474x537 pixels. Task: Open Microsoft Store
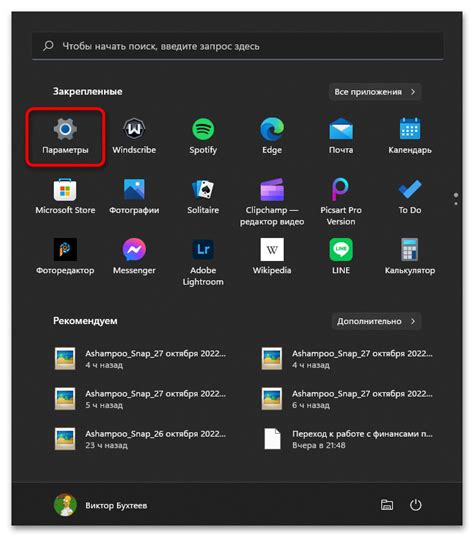[x=65, y=197]
